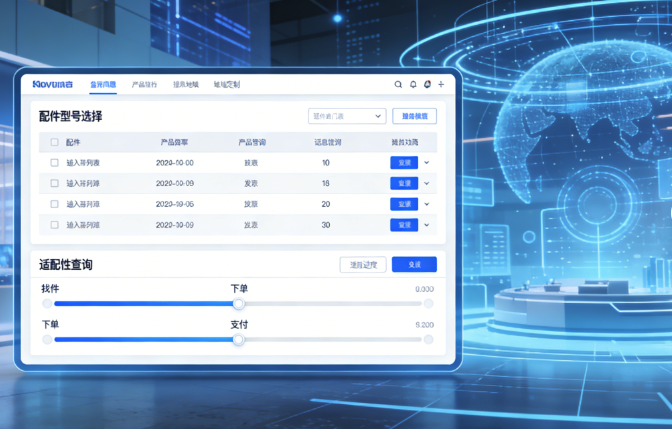The width and height of the screenshot is (672, 429).
Task: Click the handle of the lower 下单 slider
Action: click(238, 340)
